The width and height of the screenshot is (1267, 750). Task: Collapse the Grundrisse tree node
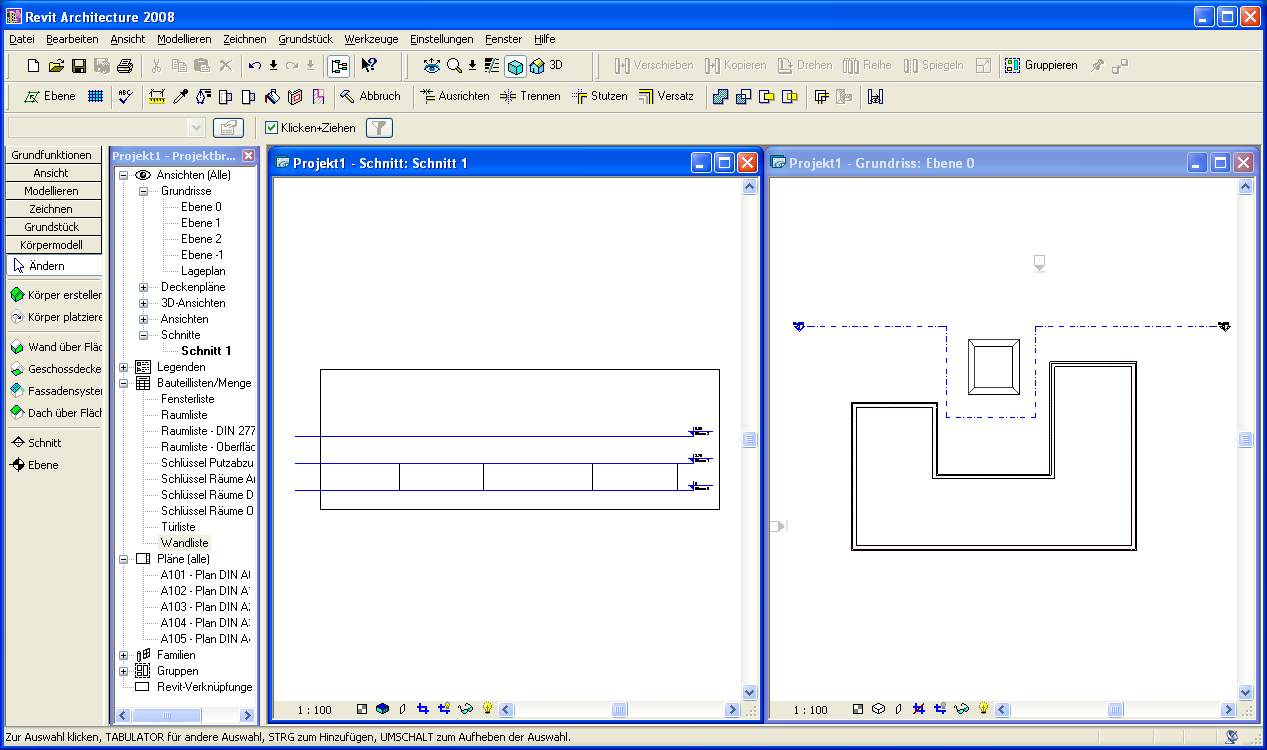click(143, 191)
